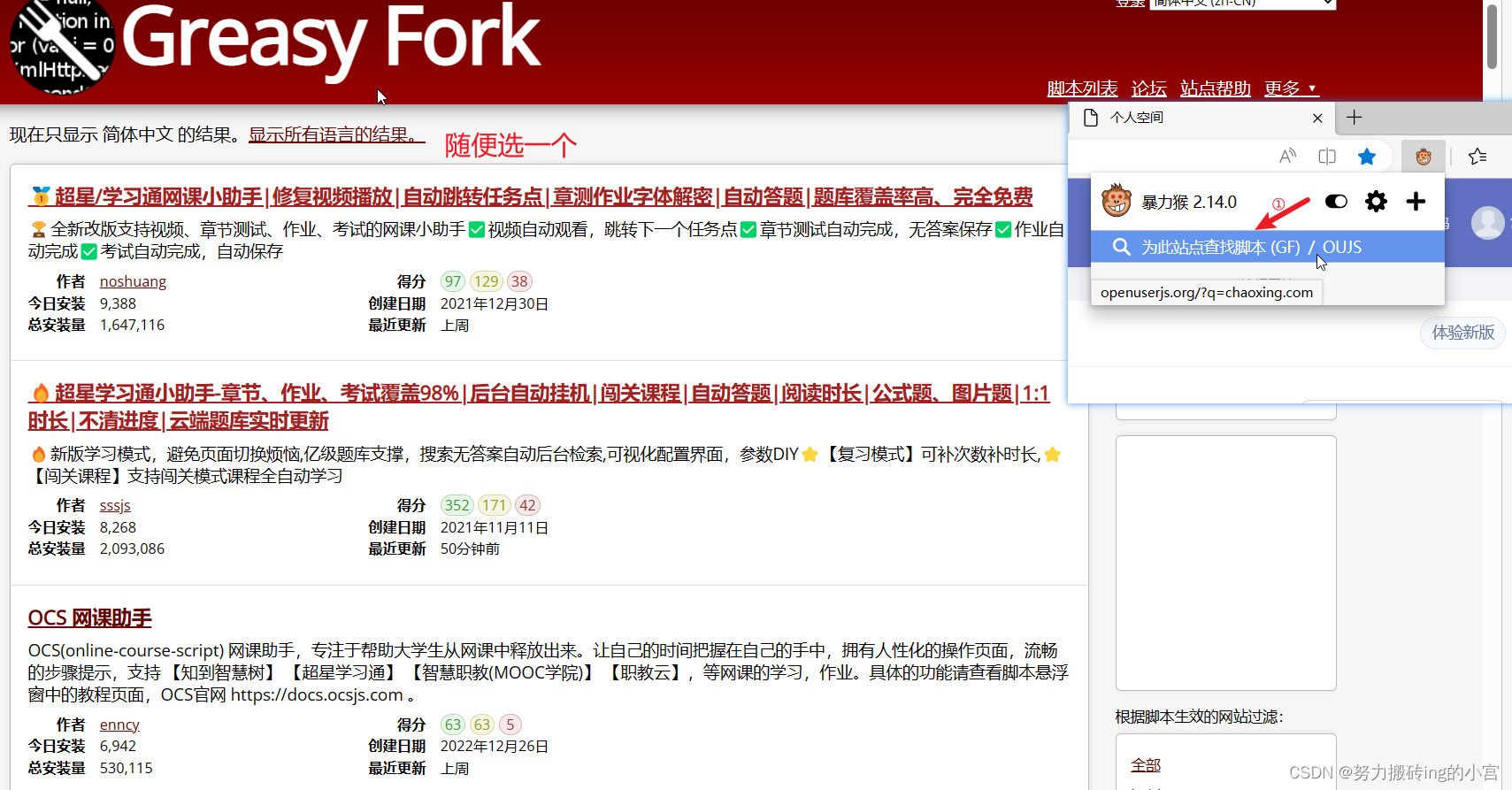Screen dimensions: 1512x790
Task: Open author sssjs profile
Action: (x=115, y=505)
